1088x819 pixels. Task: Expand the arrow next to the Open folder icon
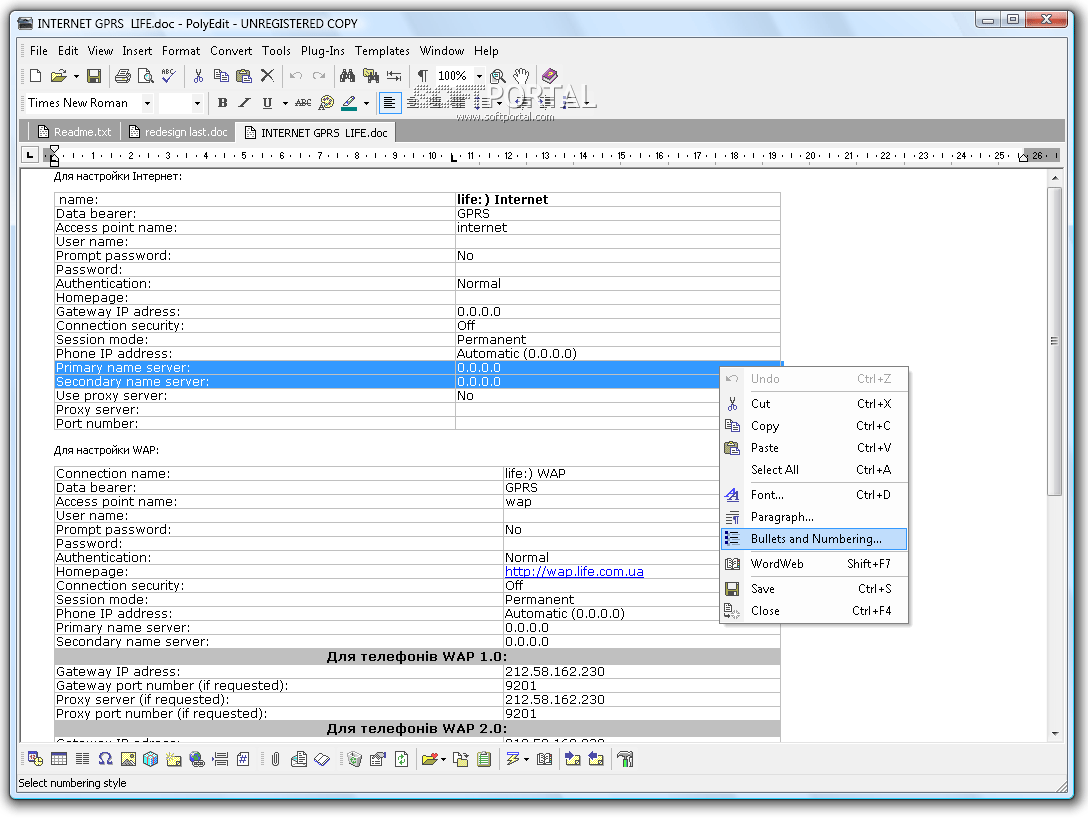coord(76,76)
